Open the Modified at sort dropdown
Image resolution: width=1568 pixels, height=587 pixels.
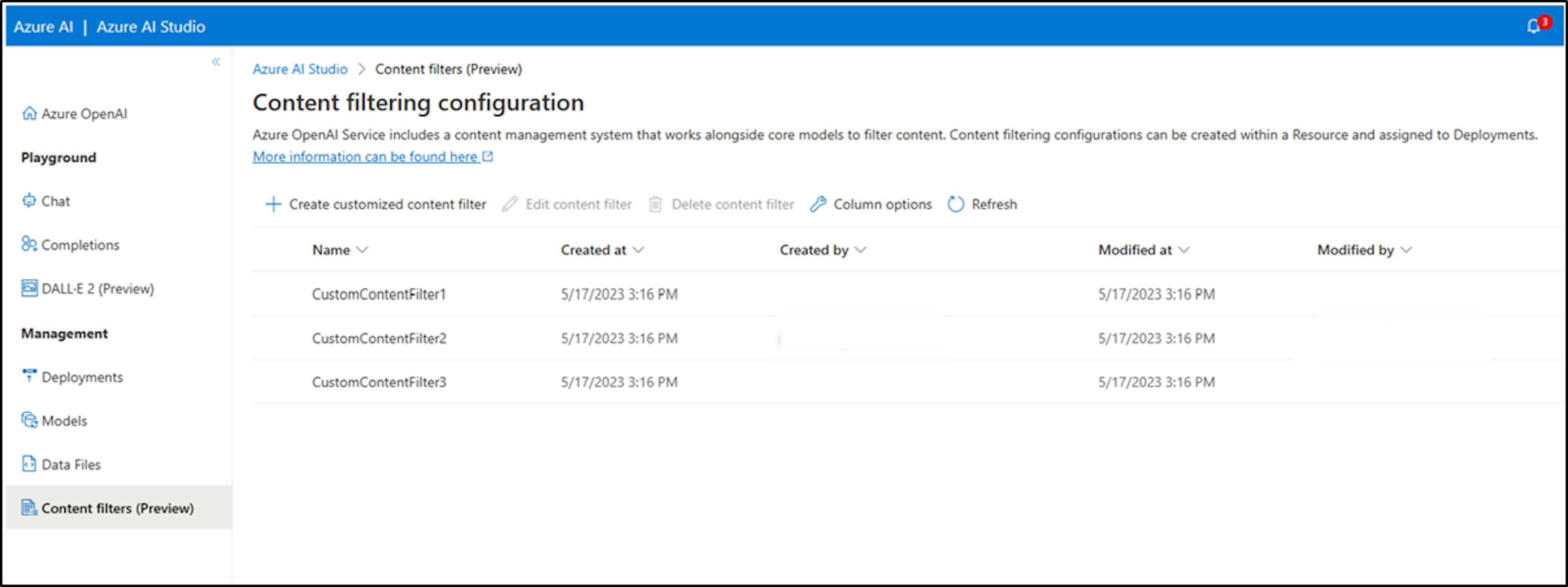[1184, 249]
